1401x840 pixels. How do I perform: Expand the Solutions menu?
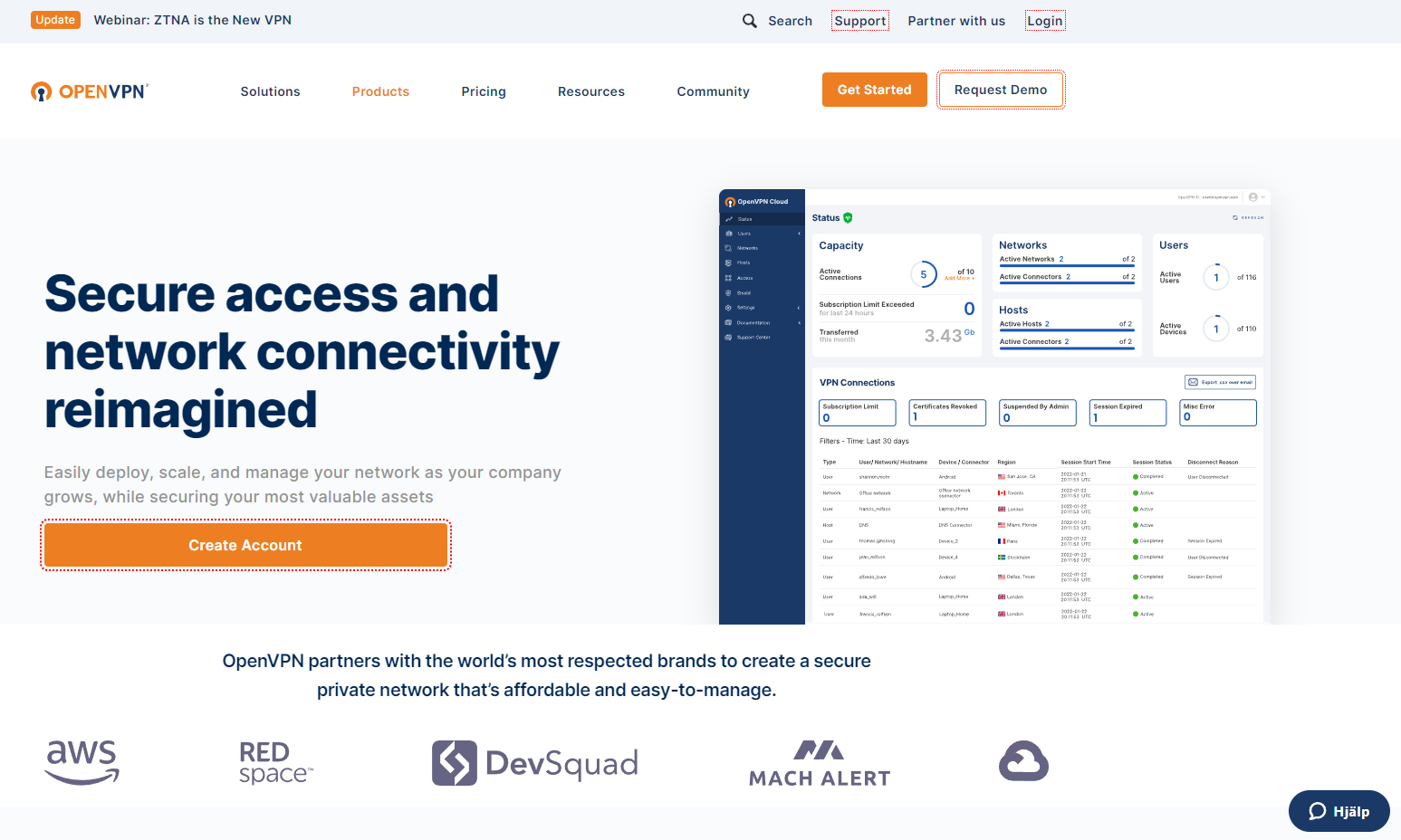[270, 91]
